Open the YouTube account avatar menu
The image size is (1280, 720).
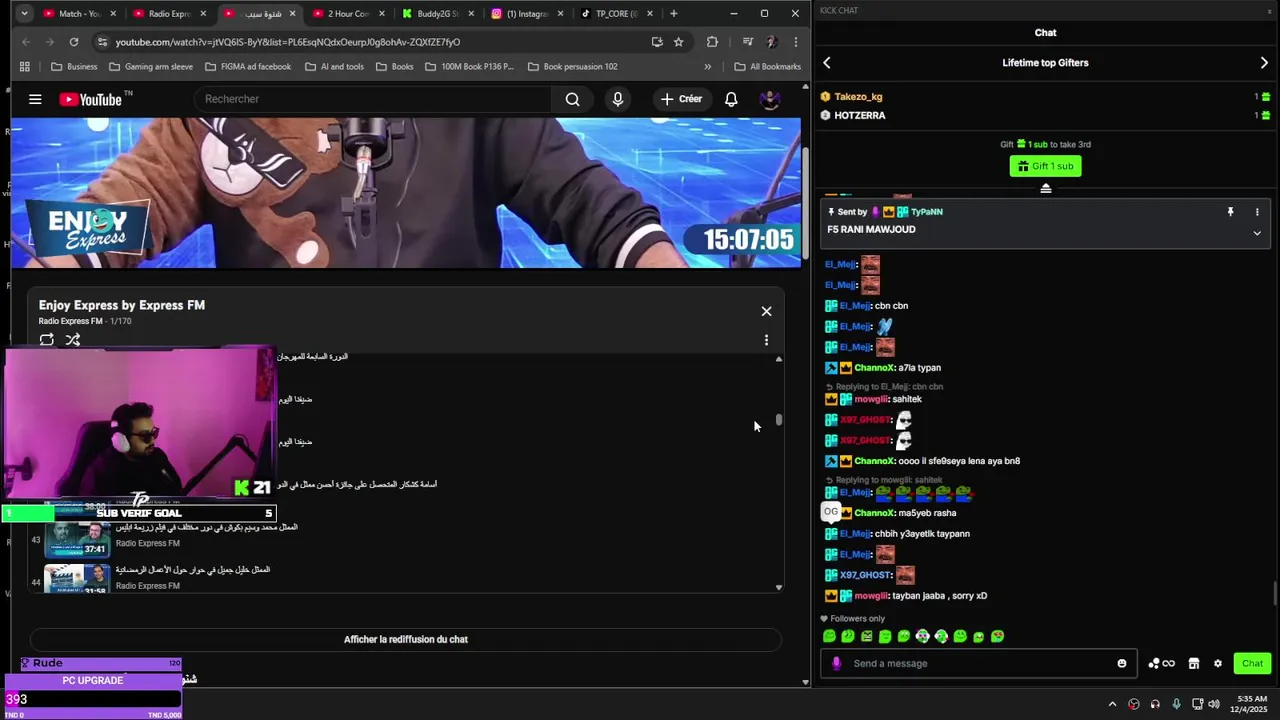pos(769,99)
